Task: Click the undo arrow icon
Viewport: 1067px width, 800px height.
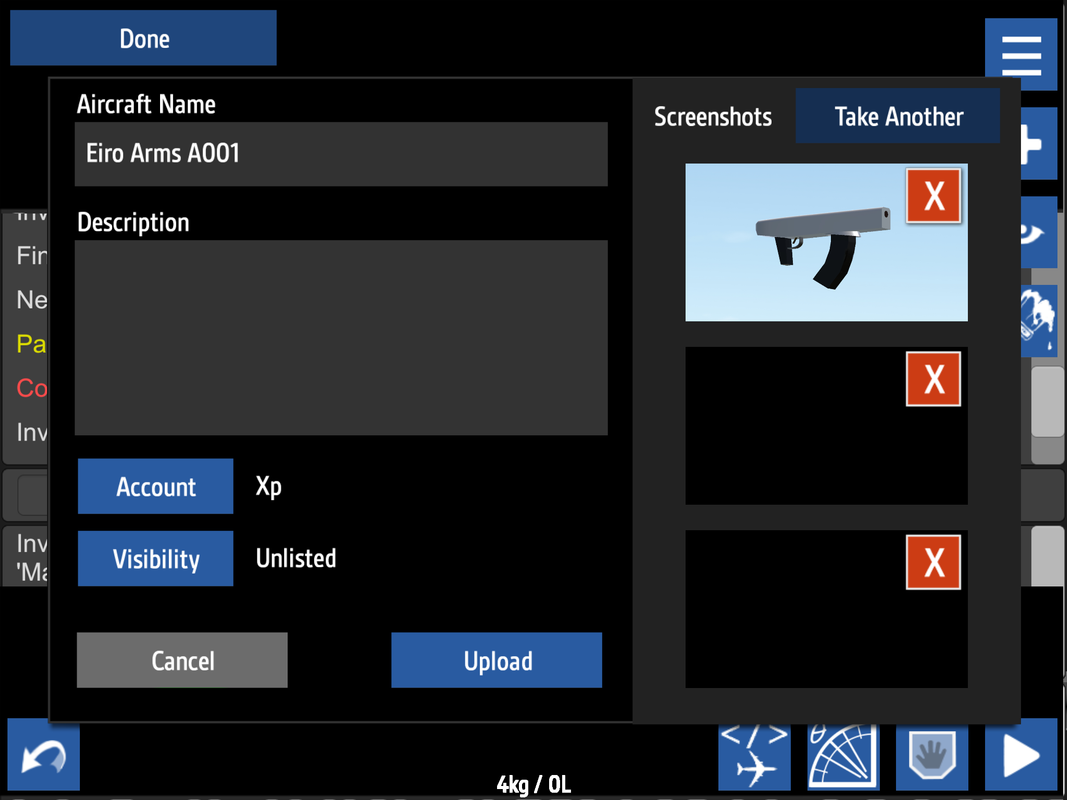Action: click(44, 755)
